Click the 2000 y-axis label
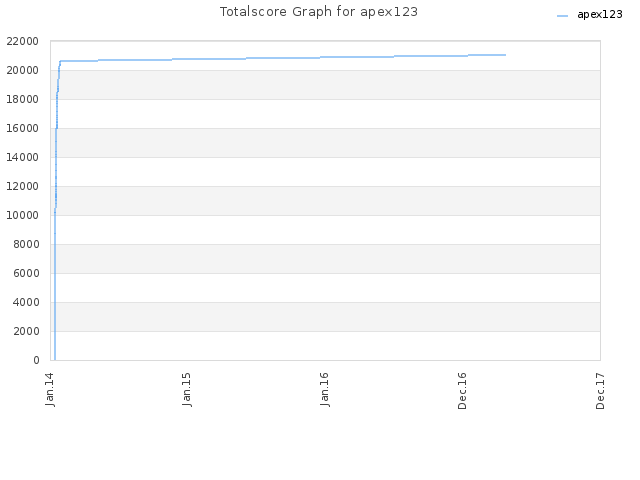The width and height of the screenshot is (640, 480). tap(26, 331)
